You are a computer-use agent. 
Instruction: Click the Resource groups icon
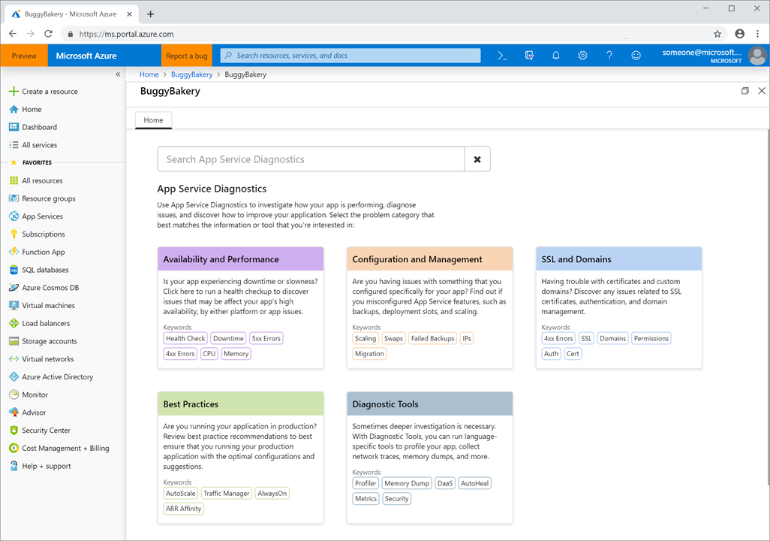coord(14,198)
